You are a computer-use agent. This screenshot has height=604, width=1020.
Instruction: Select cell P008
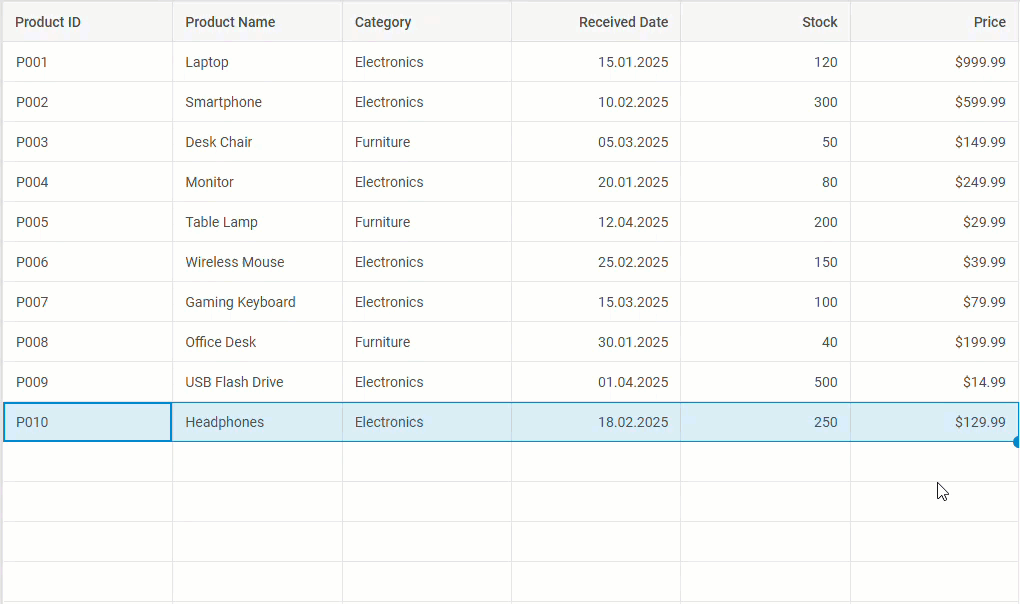[87, 342]
